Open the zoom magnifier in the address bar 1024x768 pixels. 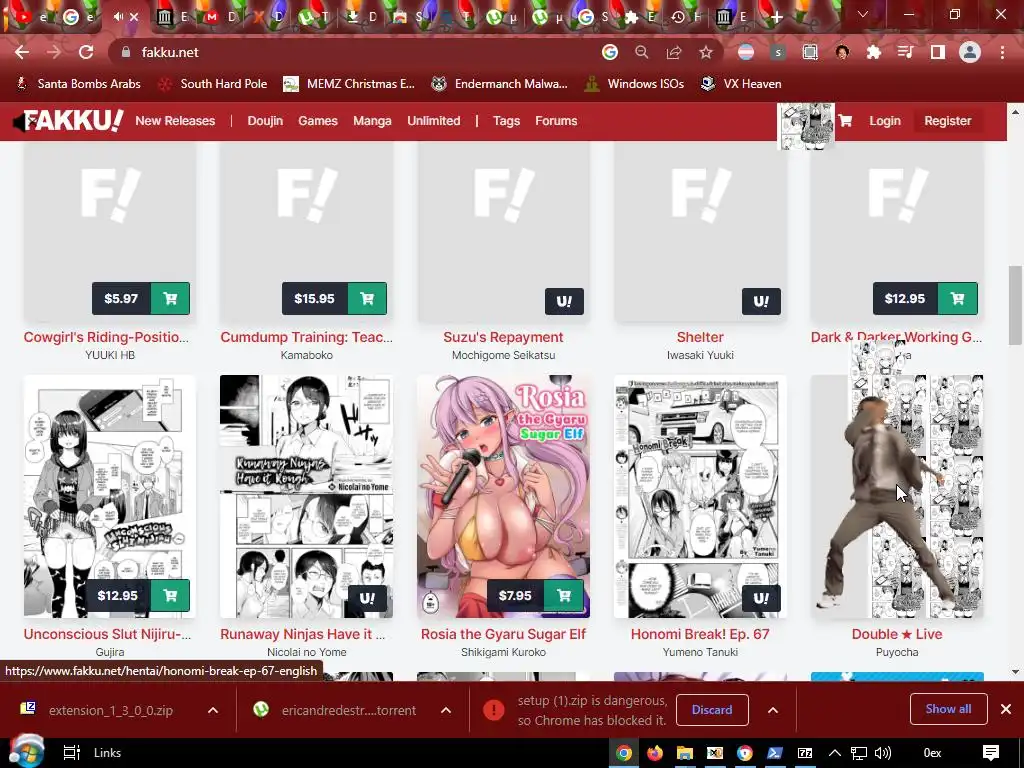(x=642, y=52)
